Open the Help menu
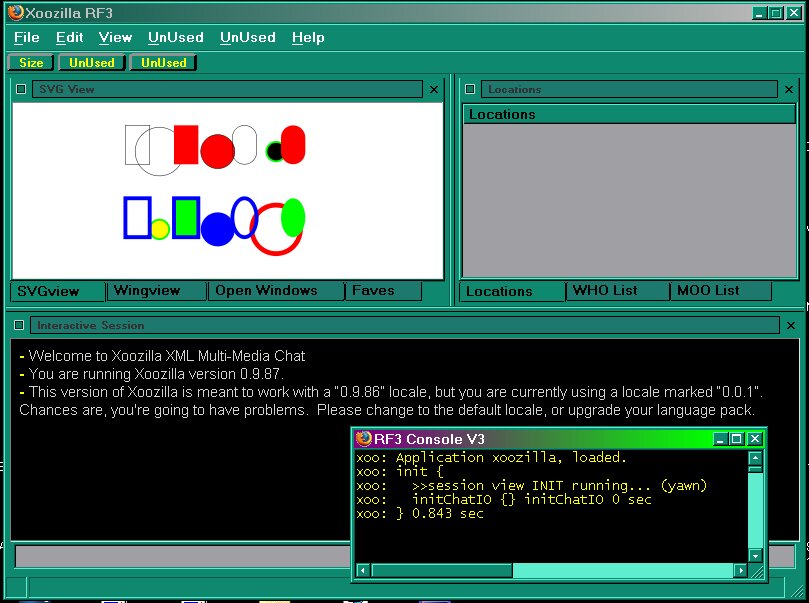The height and width of the screenshot is (603, 809). [308, 38]
